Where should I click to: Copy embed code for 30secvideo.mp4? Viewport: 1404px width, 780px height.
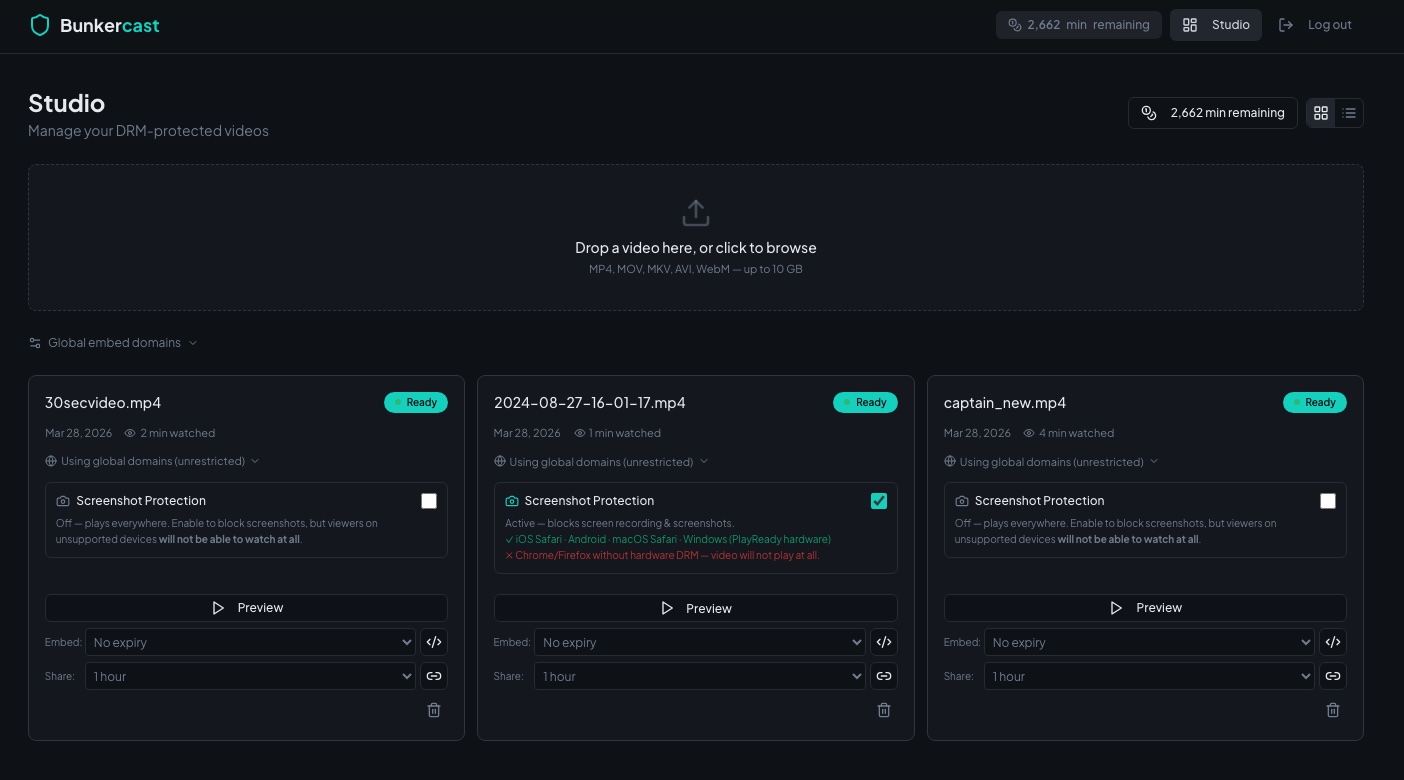pos(433,642)
